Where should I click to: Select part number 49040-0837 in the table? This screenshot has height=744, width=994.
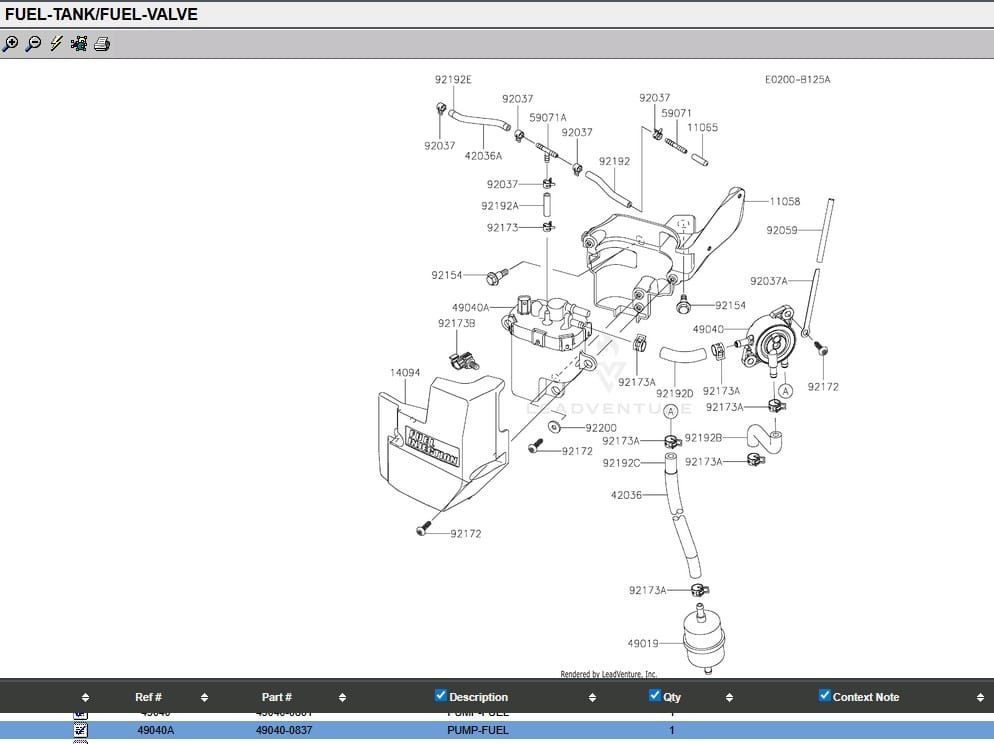pyautogui.click(x=283, y=730)
